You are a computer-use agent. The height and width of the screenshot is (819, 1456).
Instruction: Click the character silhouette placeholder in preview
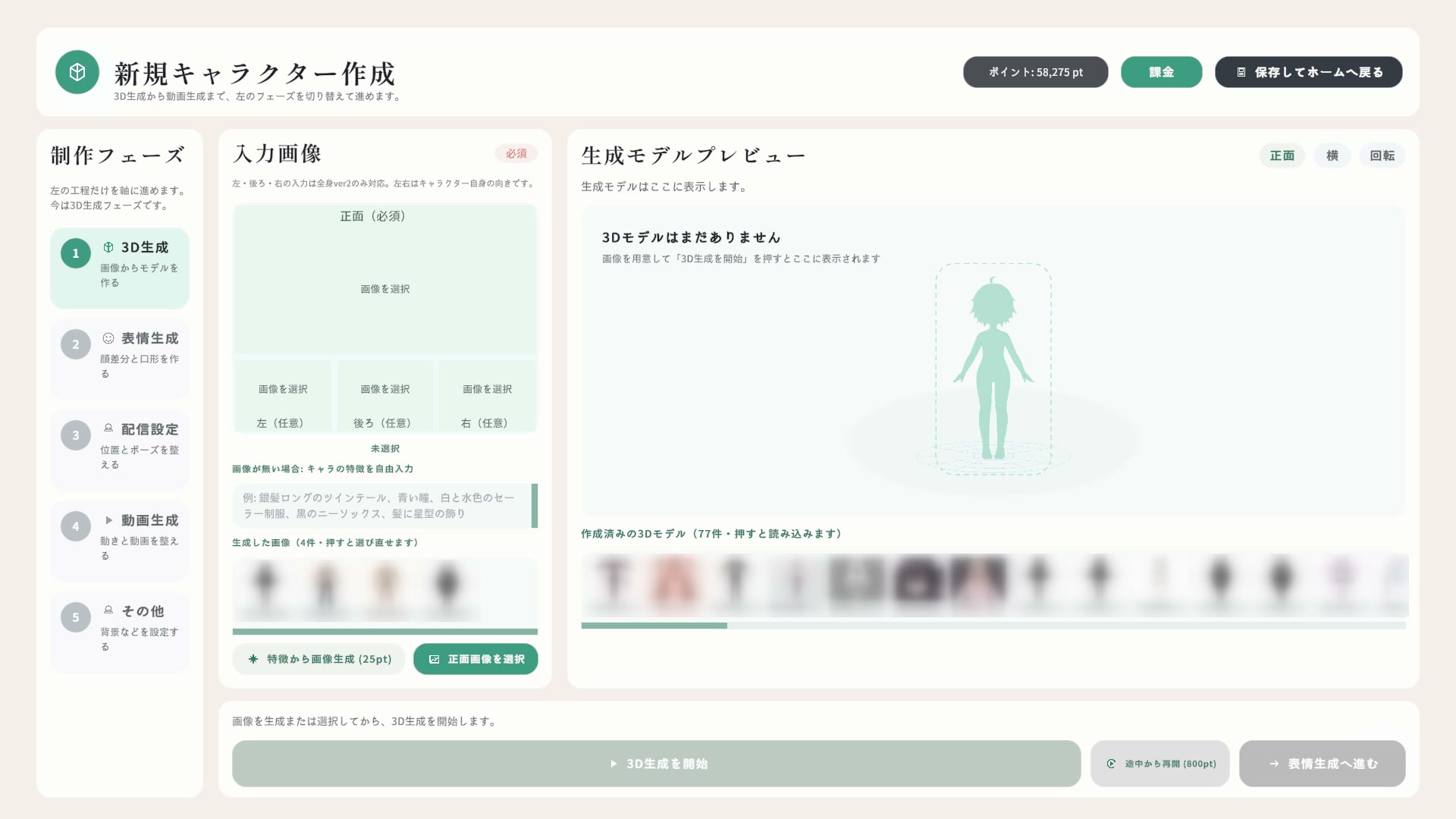993,369
